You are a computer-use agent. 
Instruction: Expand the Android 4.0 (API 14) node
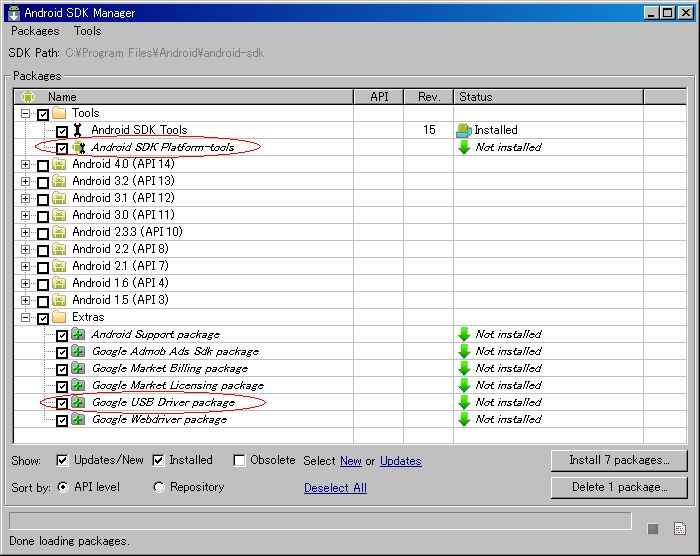[25, 164]
